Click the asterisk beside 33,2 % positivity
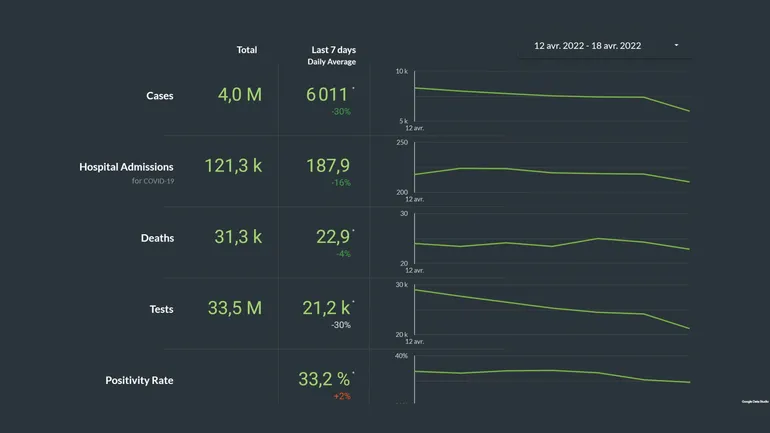The width and height of the screenshot is (770, 433). [x=353, y=373]
